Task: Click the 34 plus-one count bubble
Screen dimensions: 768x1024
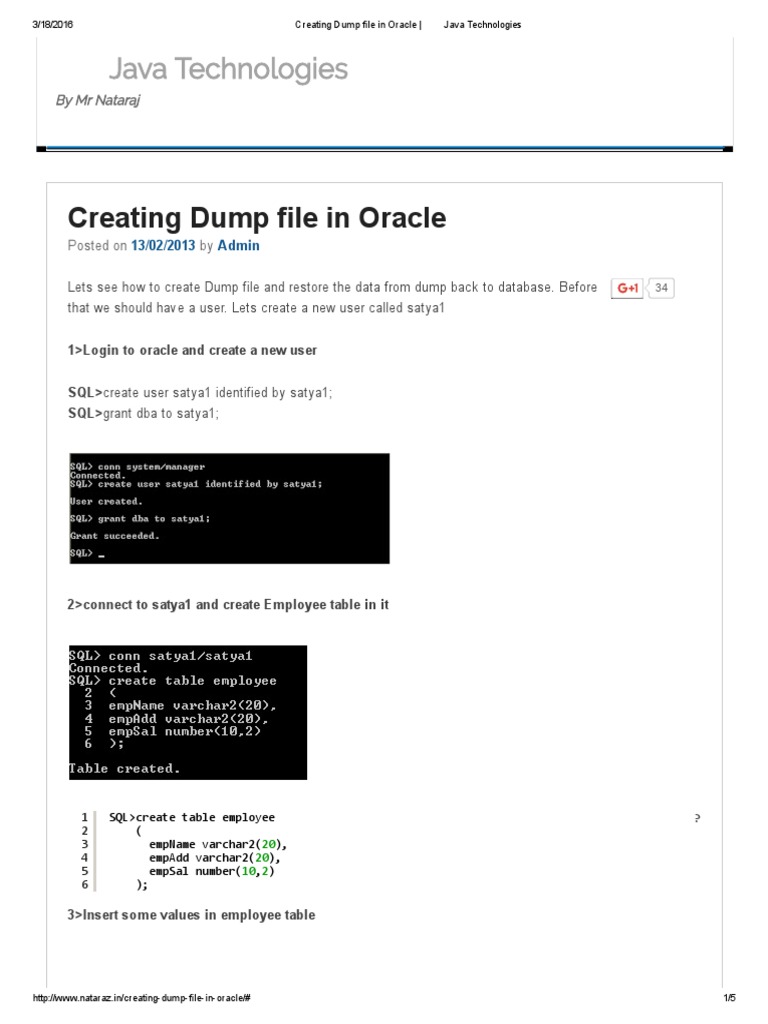Action: tap(662, 288)
